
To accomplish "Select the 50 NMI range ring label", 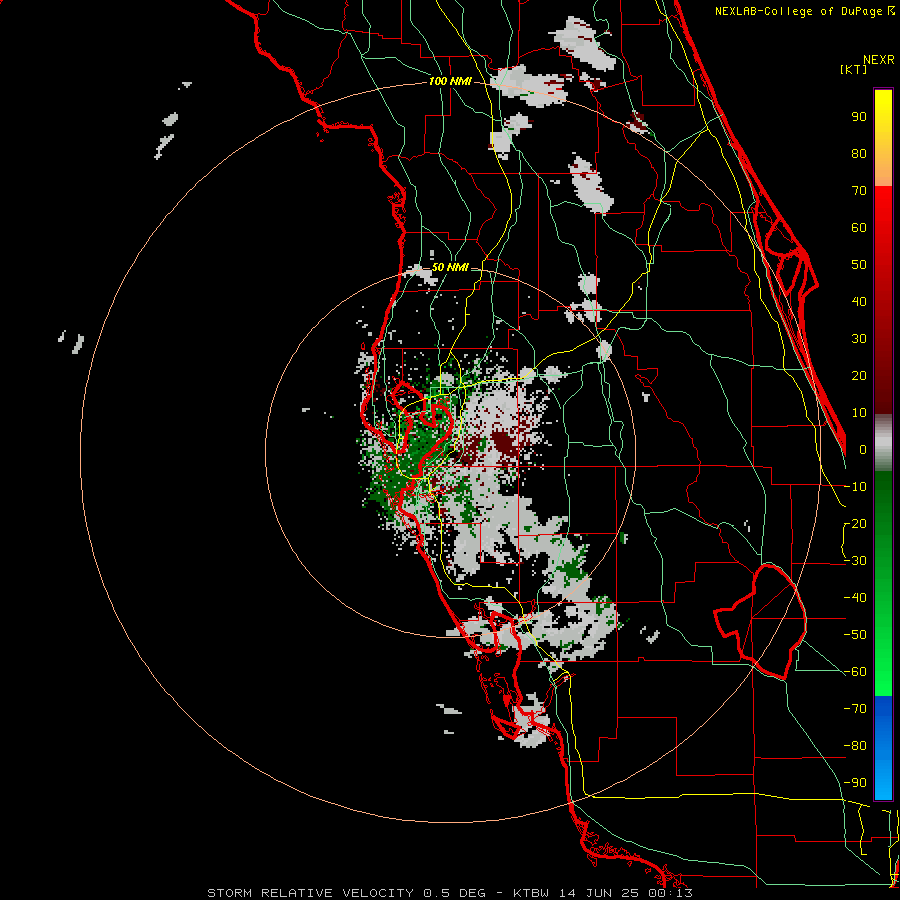I will pyautogui.click(x=450, y=267).
